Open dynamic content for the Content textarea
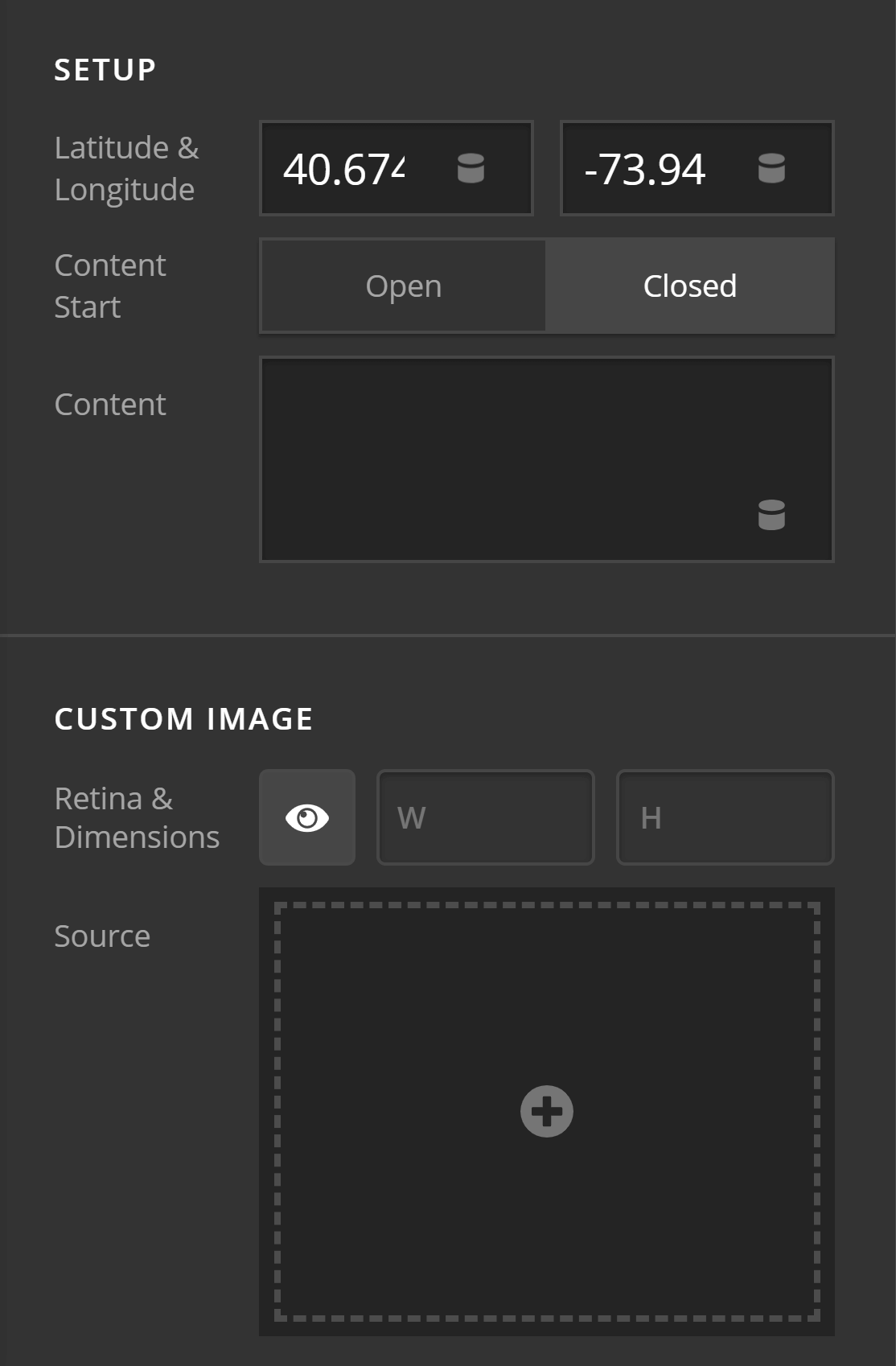The width and height of the screenshot is (896, 1366). pyautogui.click(x=771, y=515)
